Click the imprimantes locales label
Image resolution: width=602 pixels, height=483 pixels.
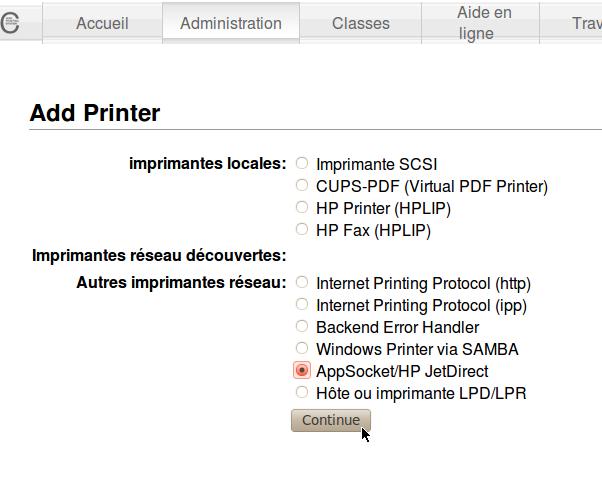(x=207, y=163)
